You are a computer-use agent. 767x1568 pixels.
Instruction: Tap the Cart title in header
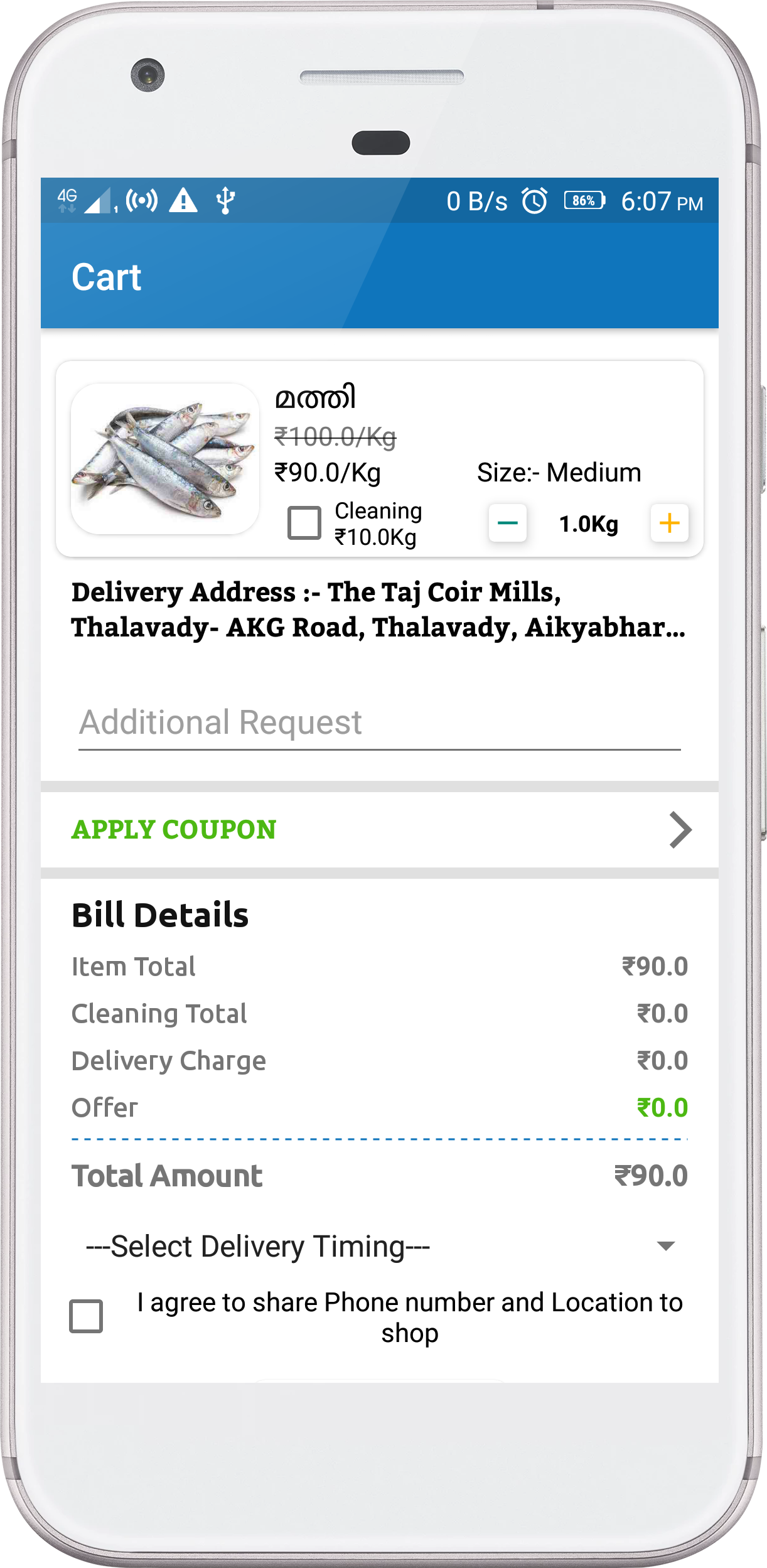coord(107,277)
